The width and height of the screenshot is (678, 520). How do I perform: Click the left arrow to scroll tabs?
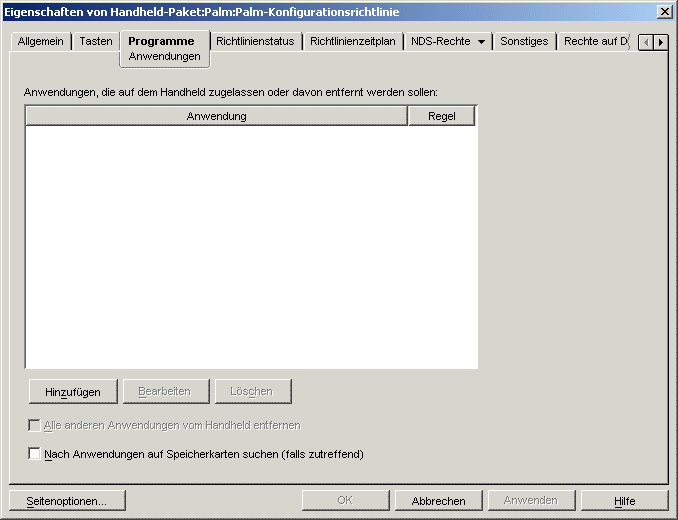click(x=646, y=42)
